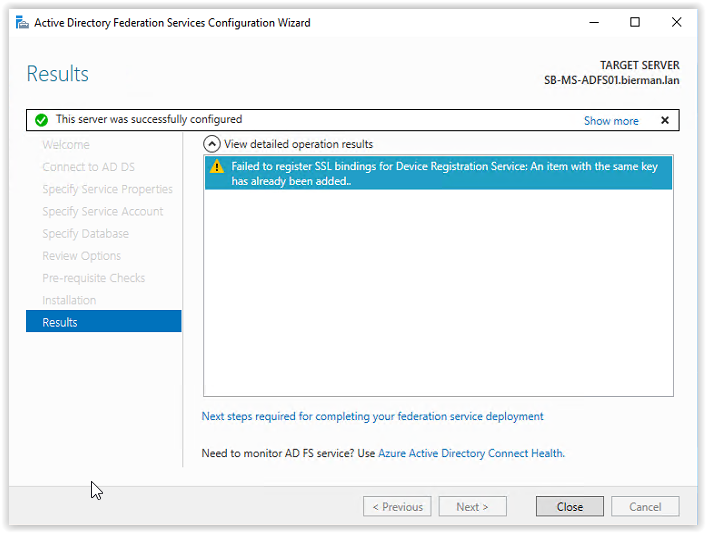Click the Close button

(x=570, y=506)
